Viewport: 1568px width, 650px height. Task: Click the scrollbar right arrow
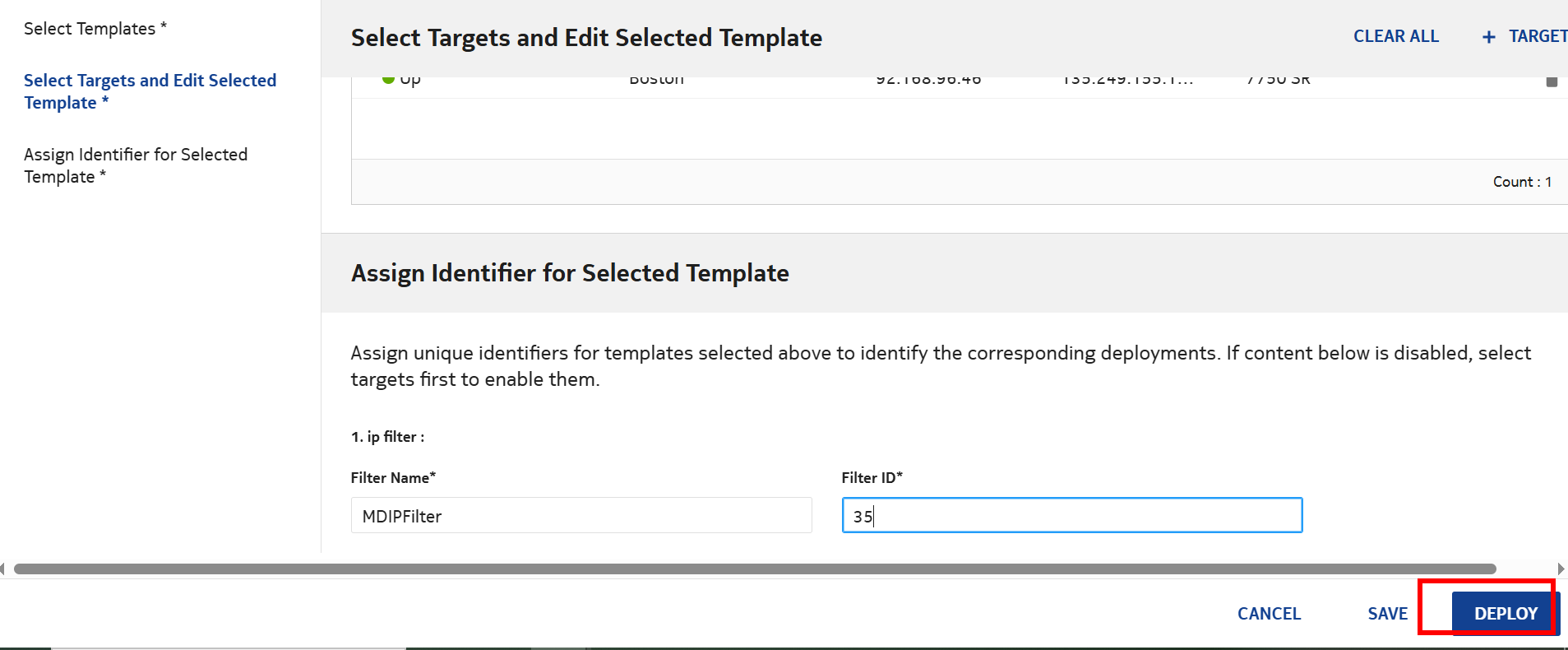1561,569
